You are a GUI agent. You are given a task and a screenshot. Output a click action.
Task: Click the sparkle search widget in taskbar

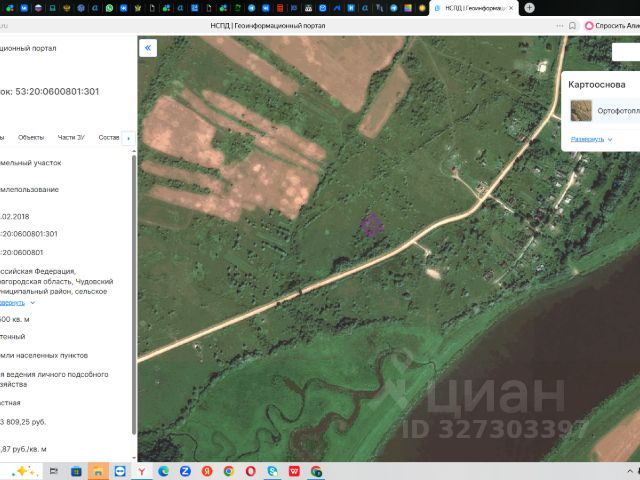tap(24, 471)
